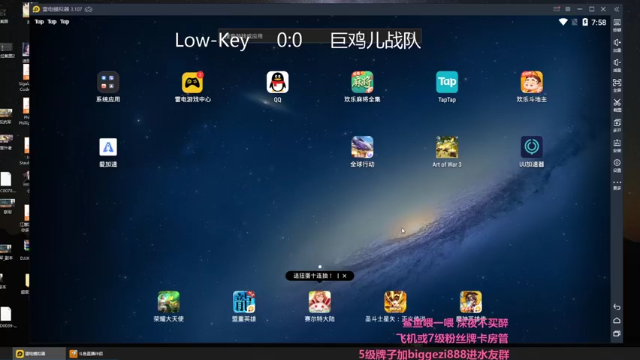The height and width of the screenshot is (360, 640).
Task: Open the Art of War 3 game
Action: coord(447,147)
